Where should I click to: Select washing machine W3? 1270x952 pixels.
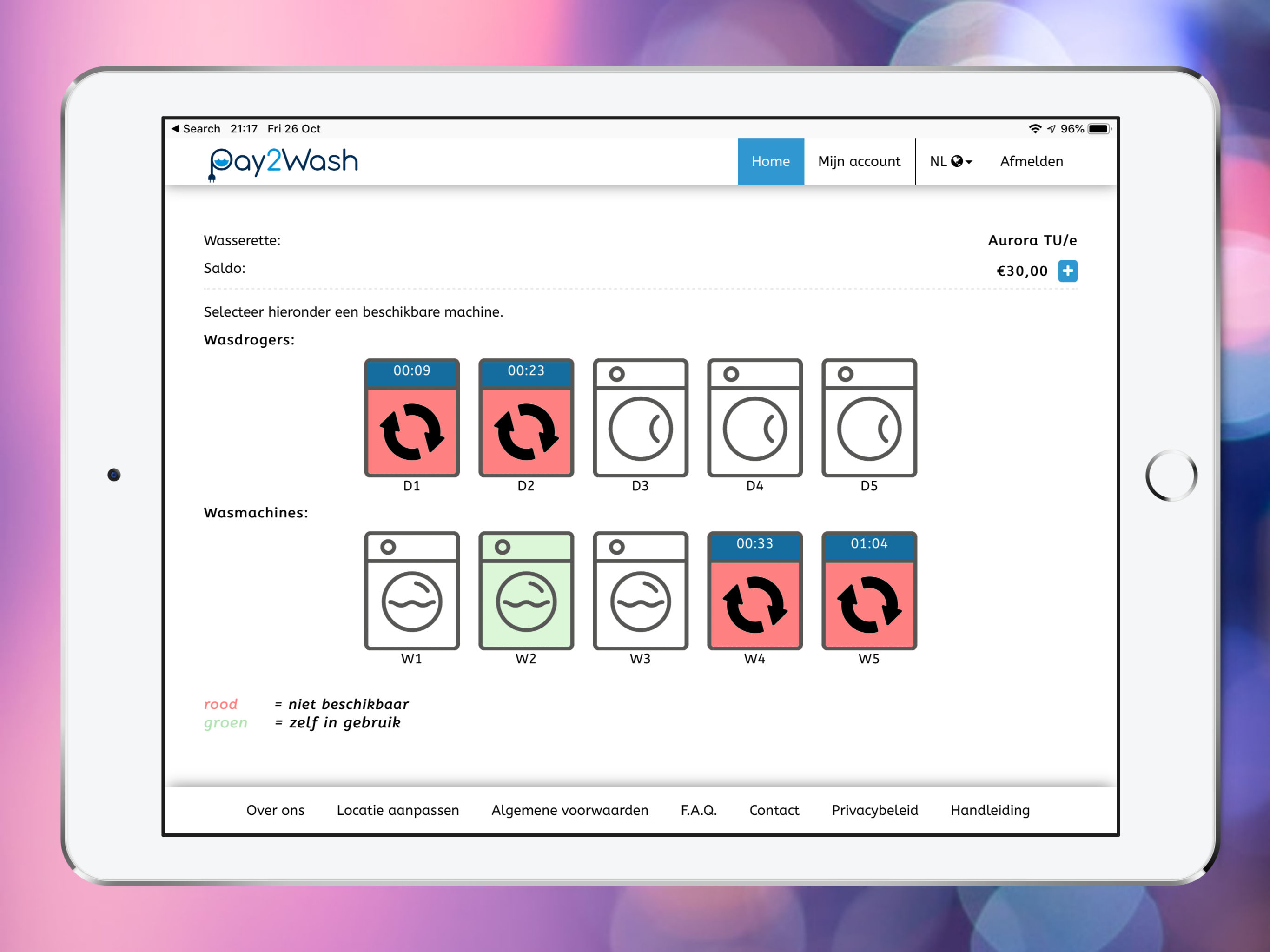pyautogui.click(x=640, y=590)
